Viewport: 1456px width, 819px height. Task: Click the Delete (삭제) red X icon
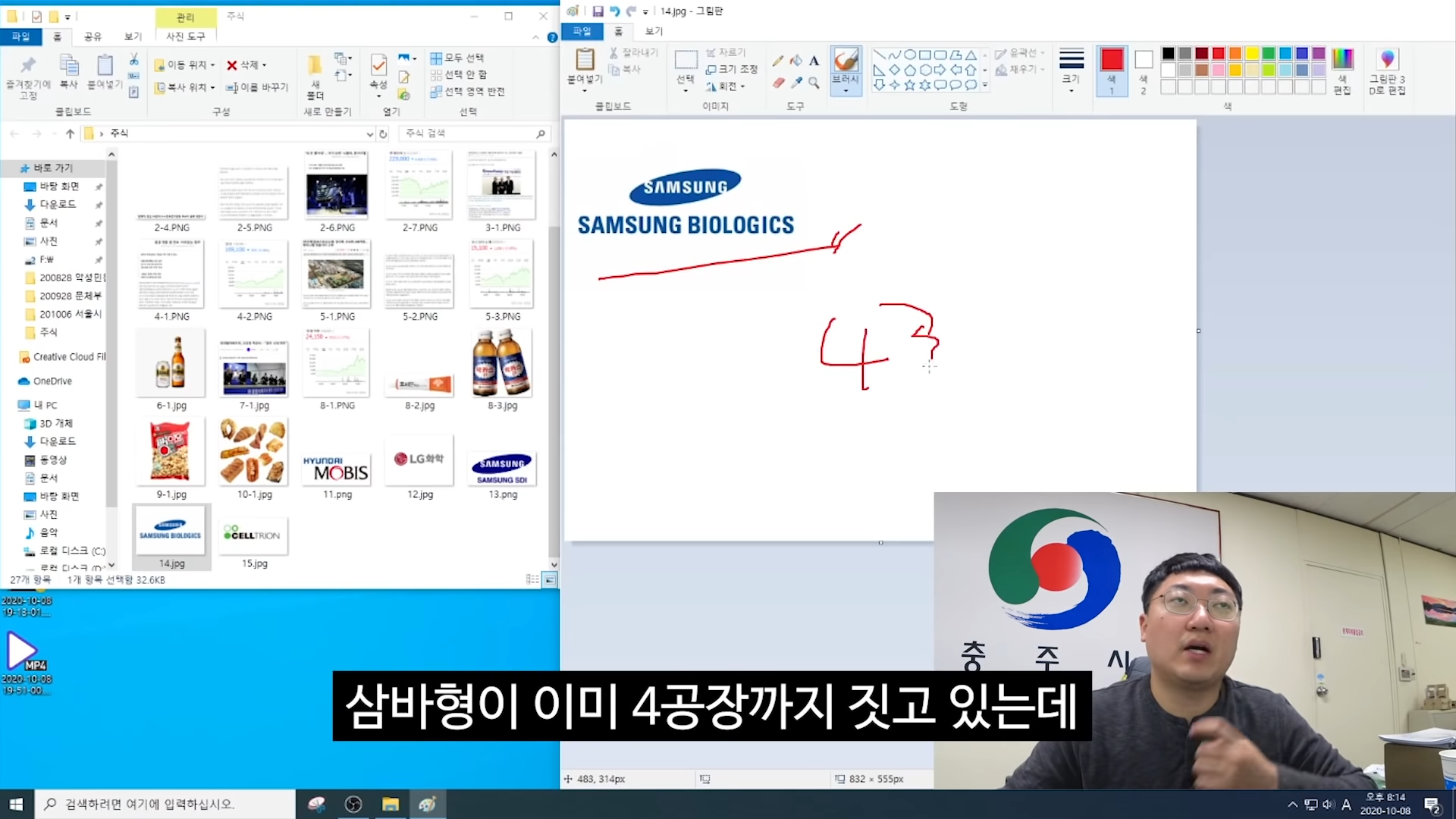pyautogui.click(x=232, y=65)
